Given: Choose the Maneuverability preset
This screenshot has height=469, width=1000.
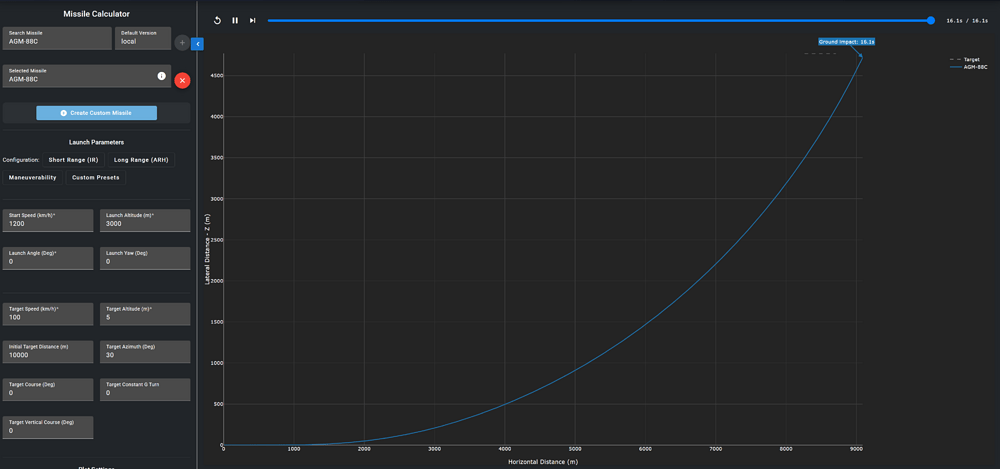Looking at the screenshot, I should pos(33,177).
